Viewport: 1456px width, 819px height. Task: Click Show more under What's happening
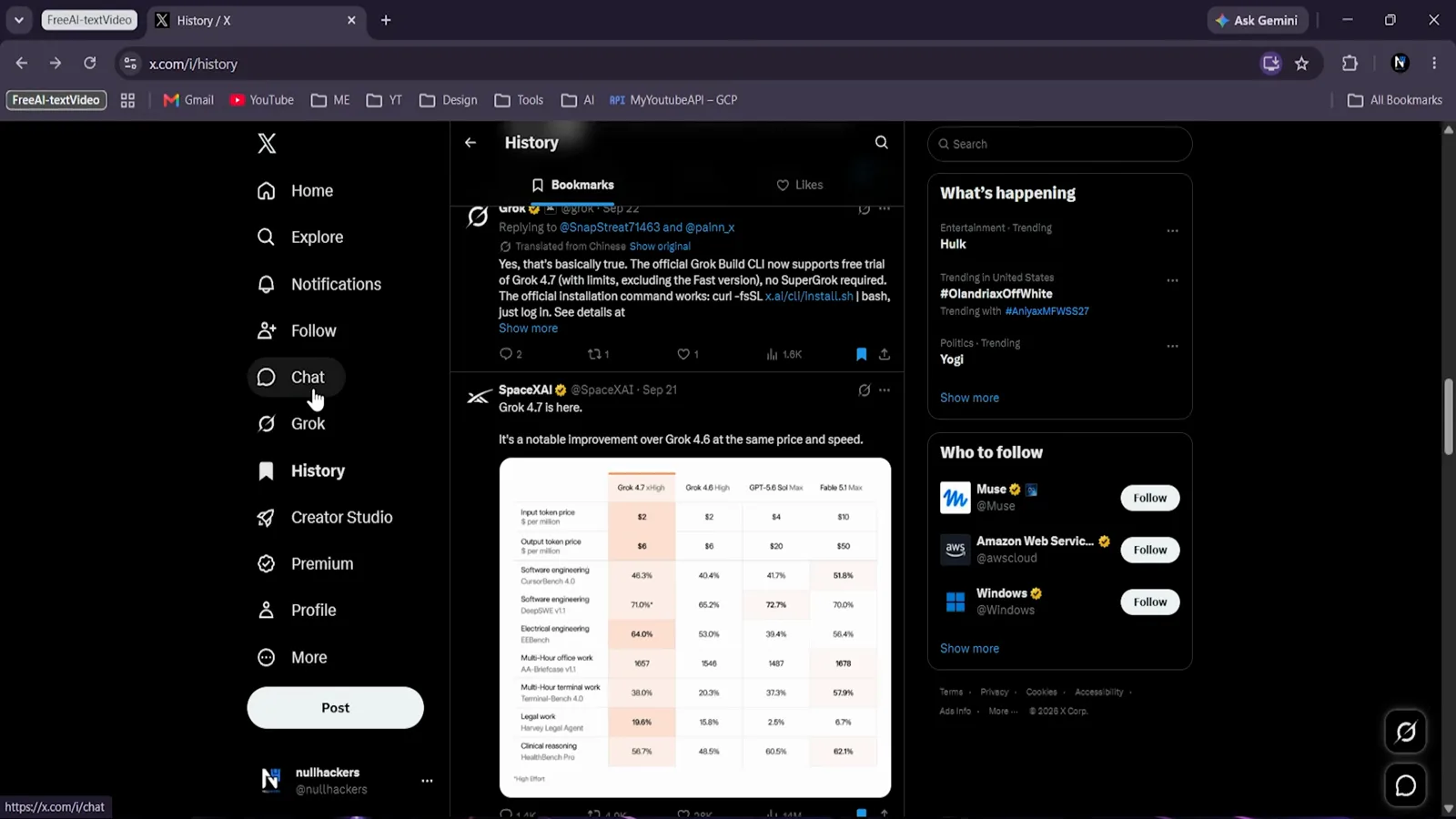(969, 398)
